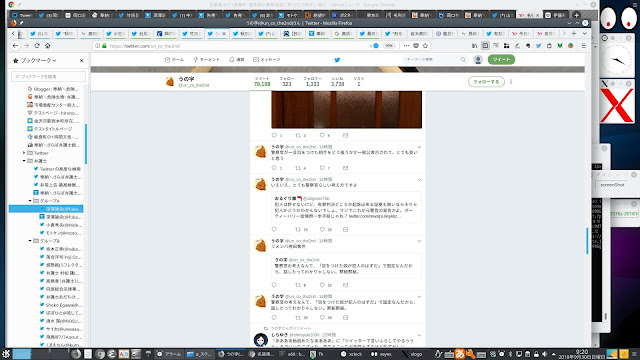Viewport: 640px width, 360px height.
Task: View the フォロー 323 following list
Action: click(x=287, y=81)
